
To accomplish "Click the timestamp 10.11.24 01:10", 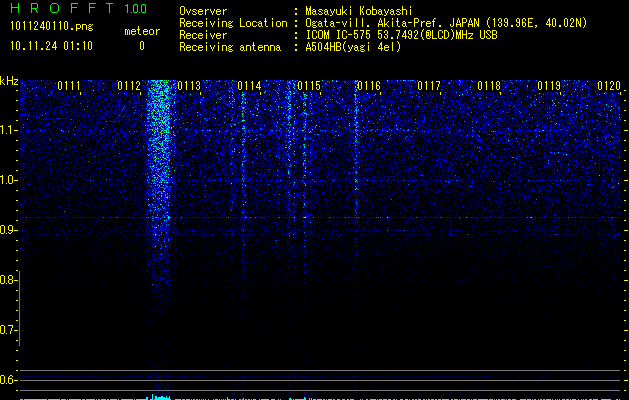I will click(51, 46).
